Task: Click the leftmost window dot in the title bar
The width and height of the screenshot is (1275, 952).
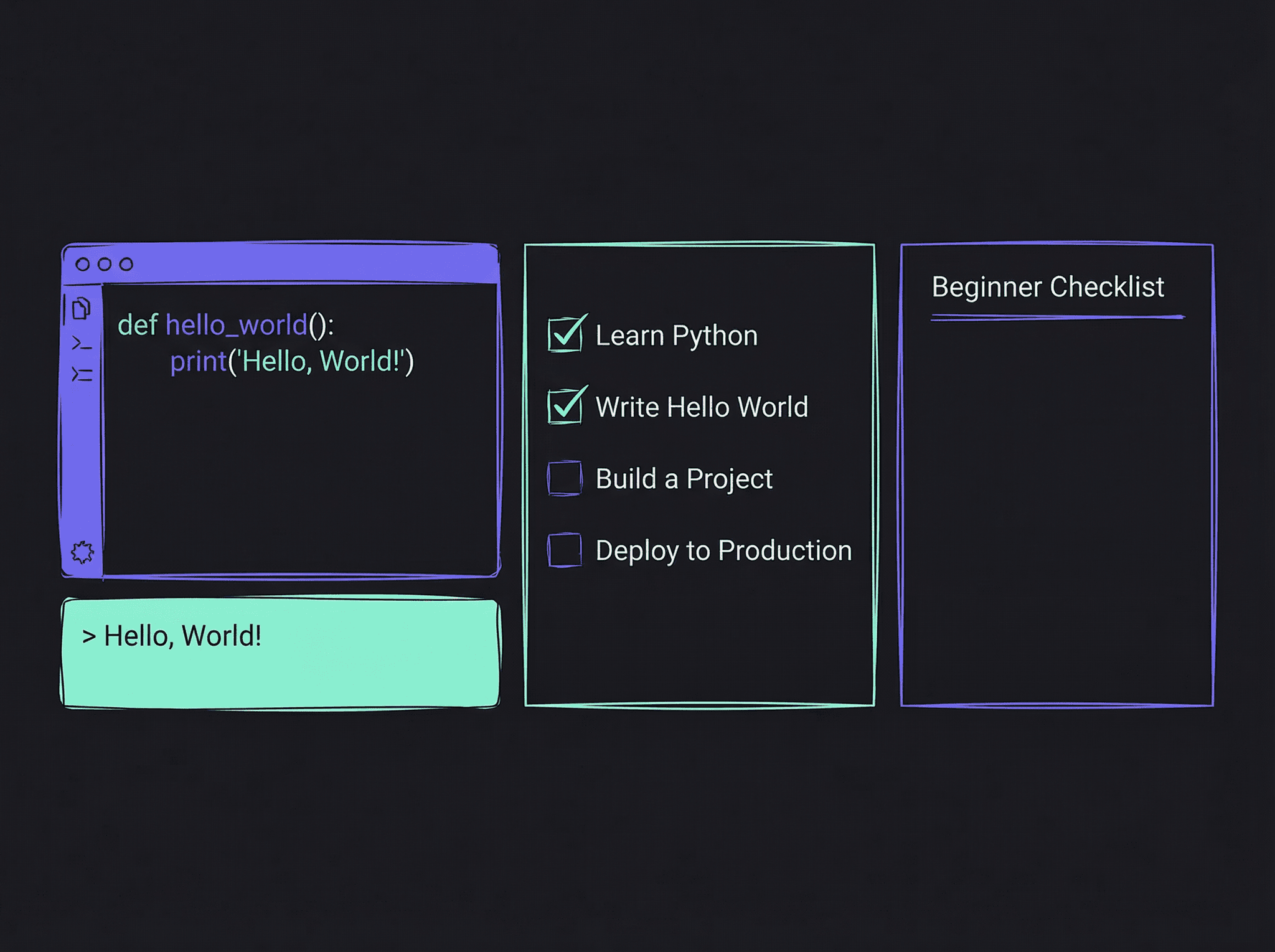Action: [x=83, y=263]
